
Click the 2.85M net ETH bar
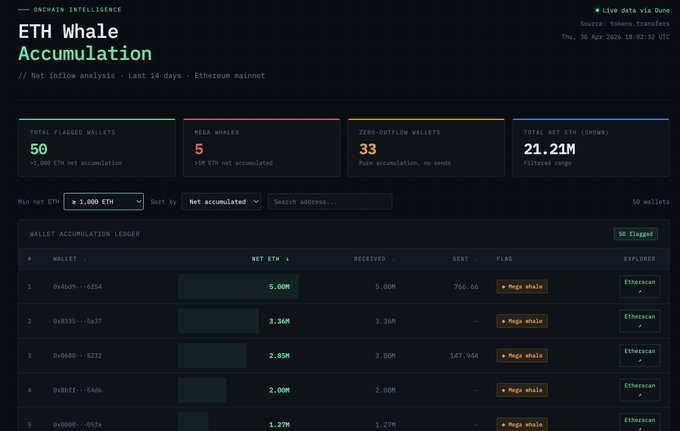212,356
